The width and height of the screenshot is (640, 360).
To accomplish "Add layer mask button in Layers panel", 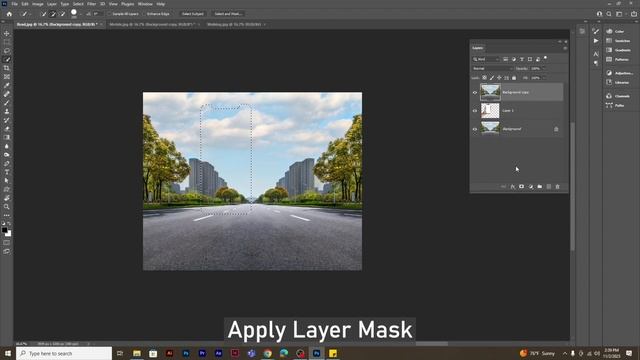I will 521,187.
